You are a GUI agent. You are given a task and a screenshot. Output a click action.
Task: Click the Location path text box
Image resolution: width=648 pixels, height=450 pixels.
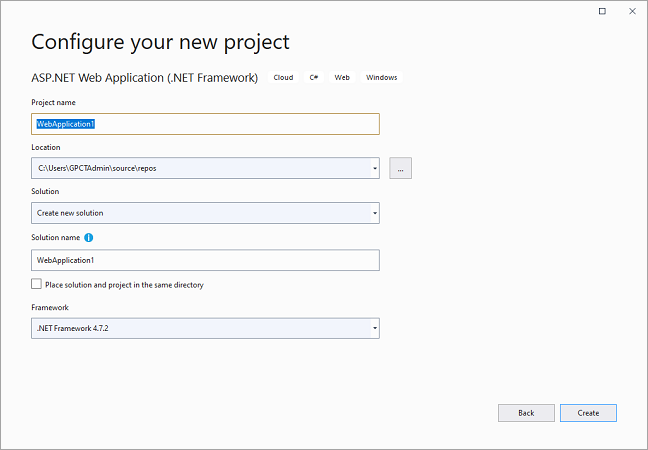200,168
